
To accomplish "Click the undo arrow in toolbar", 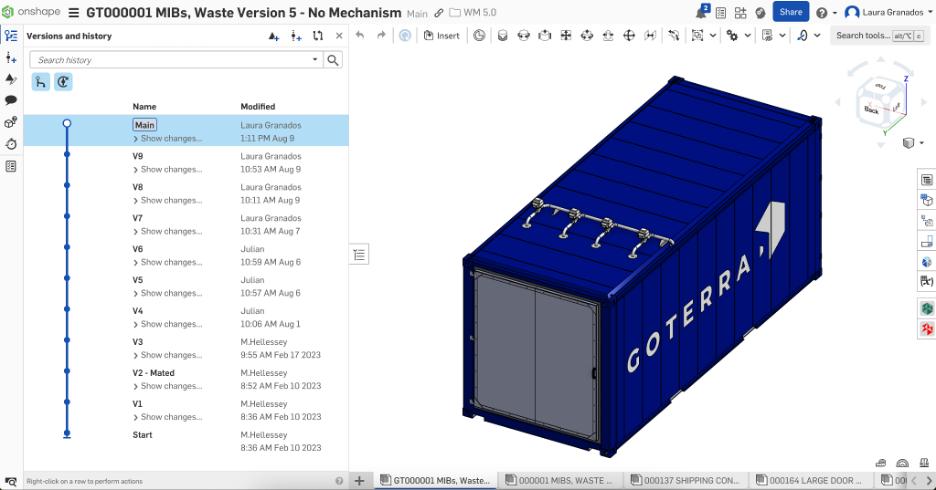I will click(360, 35).
